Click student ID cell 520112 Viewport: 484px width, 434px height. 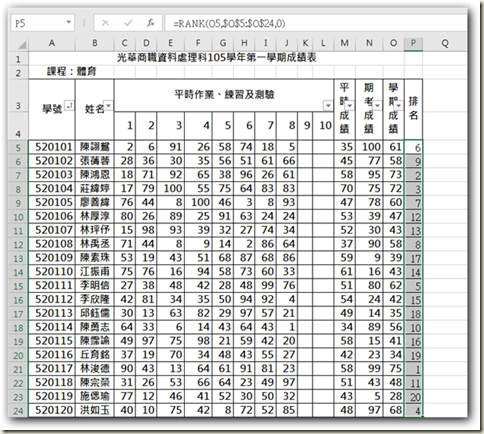tap(52, 299)
